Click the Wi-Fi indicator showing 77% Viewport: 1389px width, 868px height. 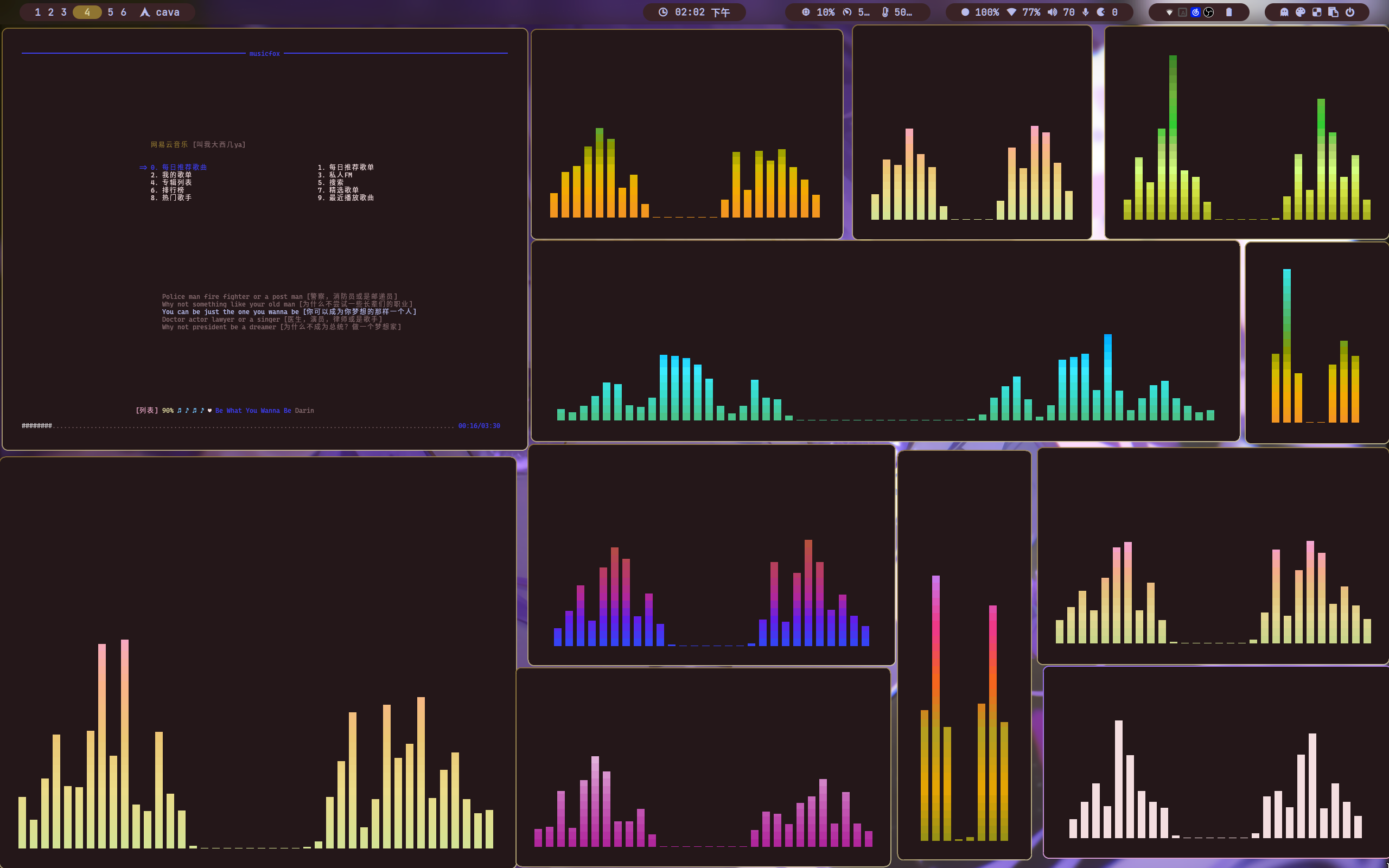[x=1012, y=12]
